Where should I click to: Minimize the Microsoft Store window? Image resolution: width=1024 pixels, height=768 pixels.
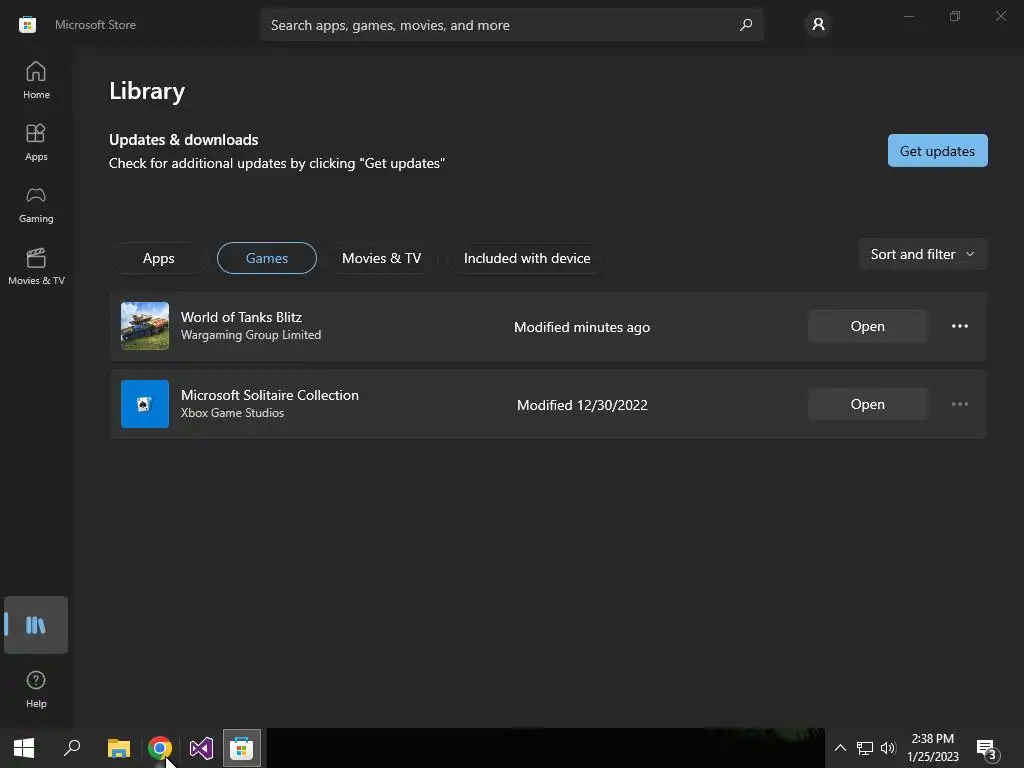(909, 16)
